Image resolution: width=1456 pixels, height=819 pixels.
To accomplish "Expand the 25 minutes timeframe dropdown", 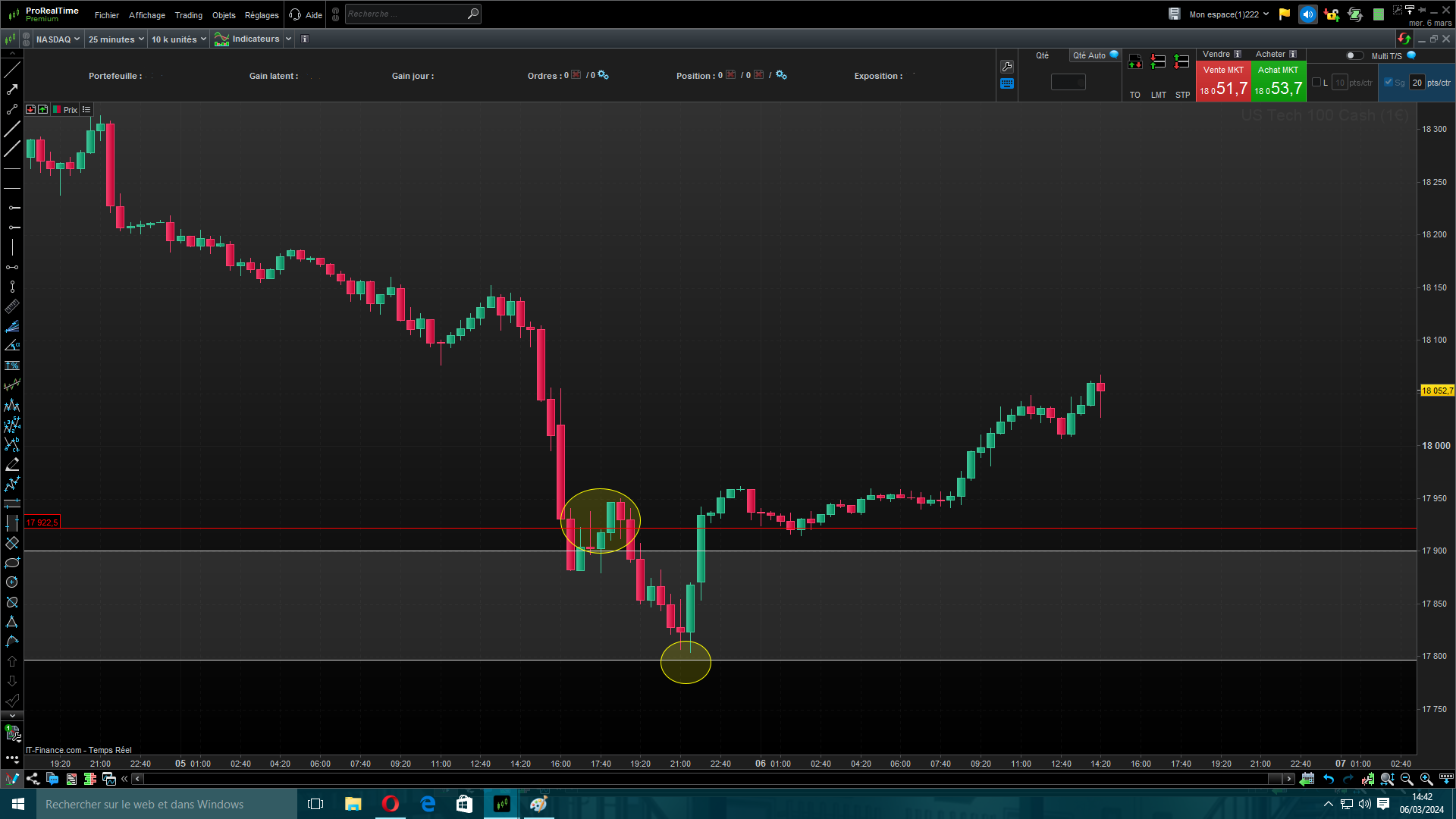I will click(x=116, y=39).
